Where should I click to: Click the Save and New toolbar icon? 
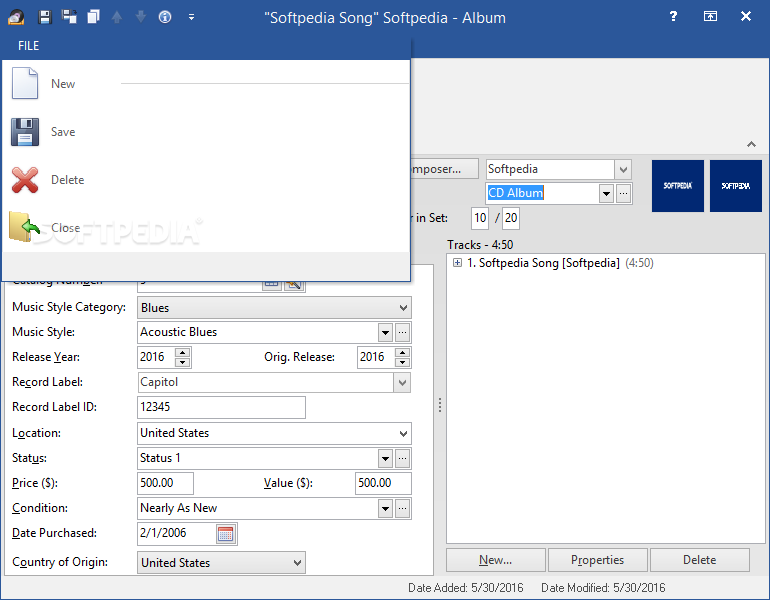[x=69, y=17]
